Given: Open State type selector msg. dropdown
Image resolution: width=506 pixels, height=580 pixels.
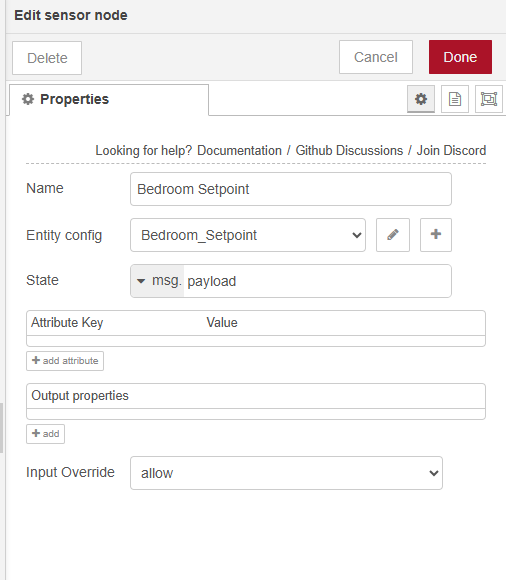Looking at the screenshot, I should [x=158, y=281].
